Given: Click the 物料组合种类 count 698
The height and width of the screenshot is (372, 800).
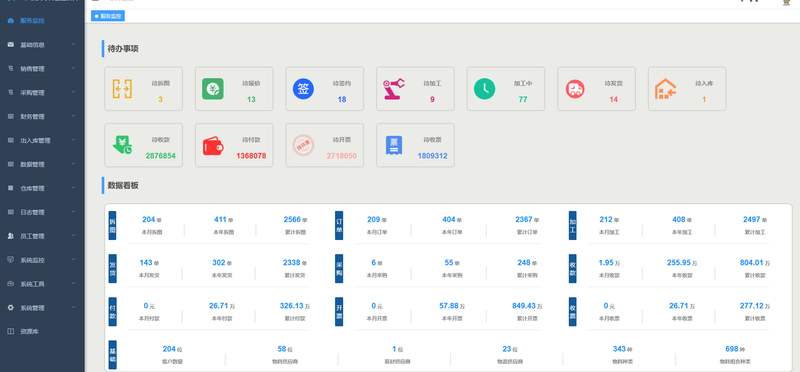Looking at the screenshot, I should pos(731,349).
